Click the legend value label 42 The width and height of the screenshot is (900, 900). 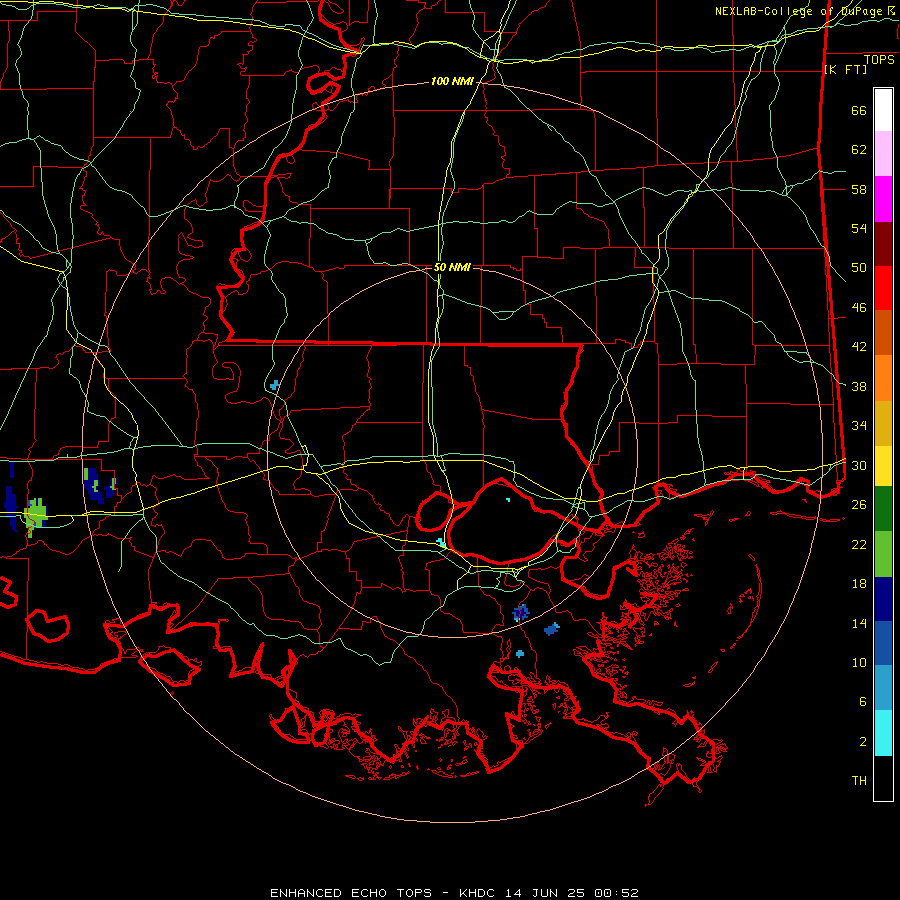pos(859,347)
